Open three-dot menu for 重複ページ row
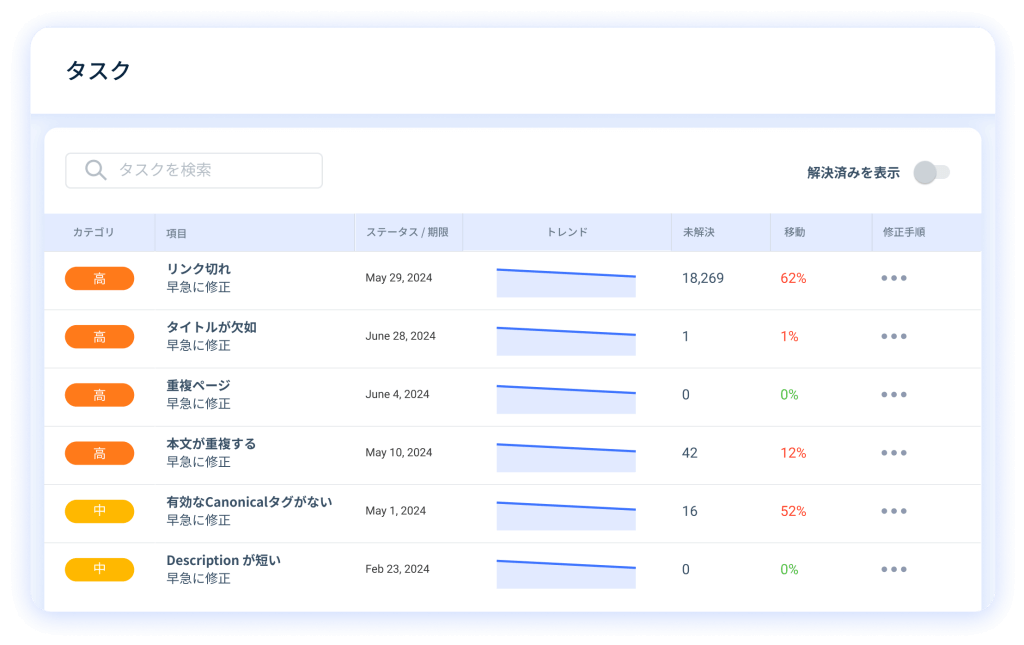This screenshot has height=645, width=1024. (x=894, y=395)
